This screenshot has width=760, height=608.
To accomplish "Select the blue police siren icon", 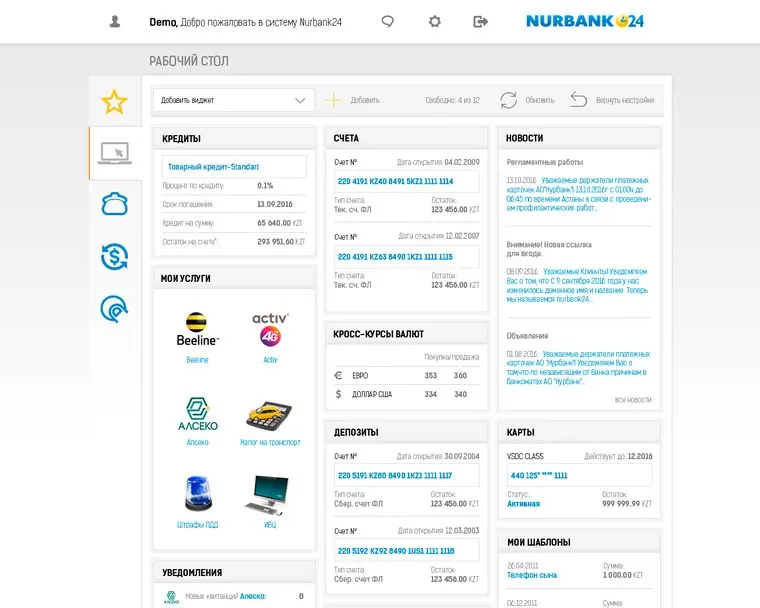I will pos(198,494).
